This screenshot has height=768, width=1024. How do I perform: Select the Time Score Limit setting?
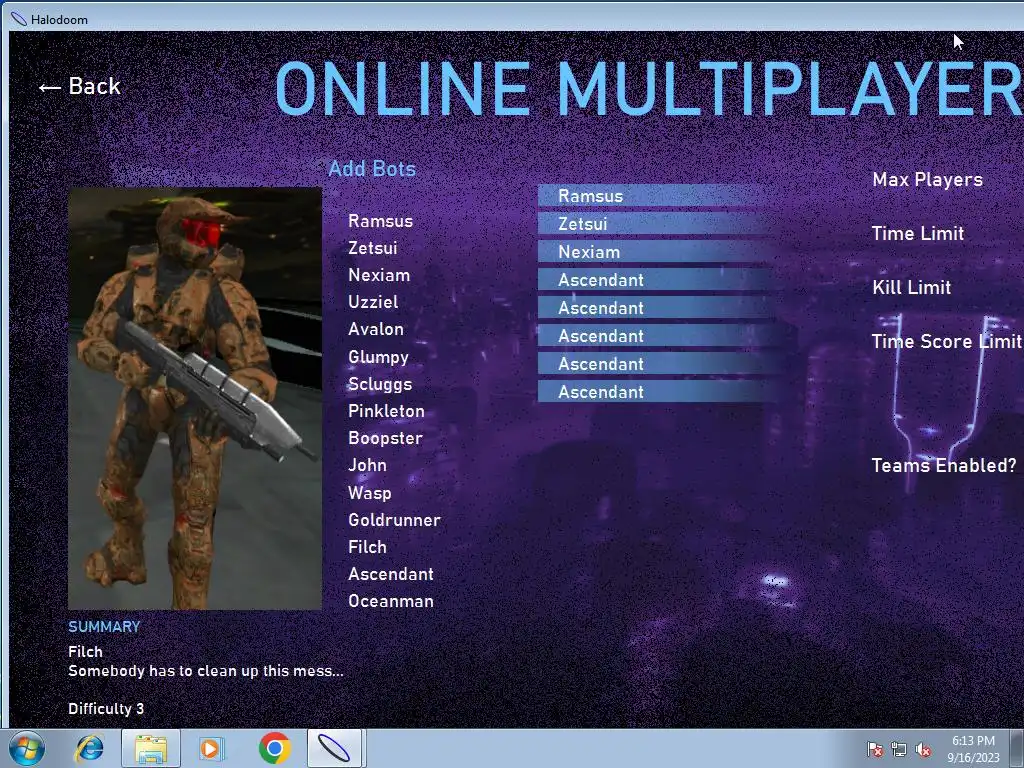coord(946,342)
